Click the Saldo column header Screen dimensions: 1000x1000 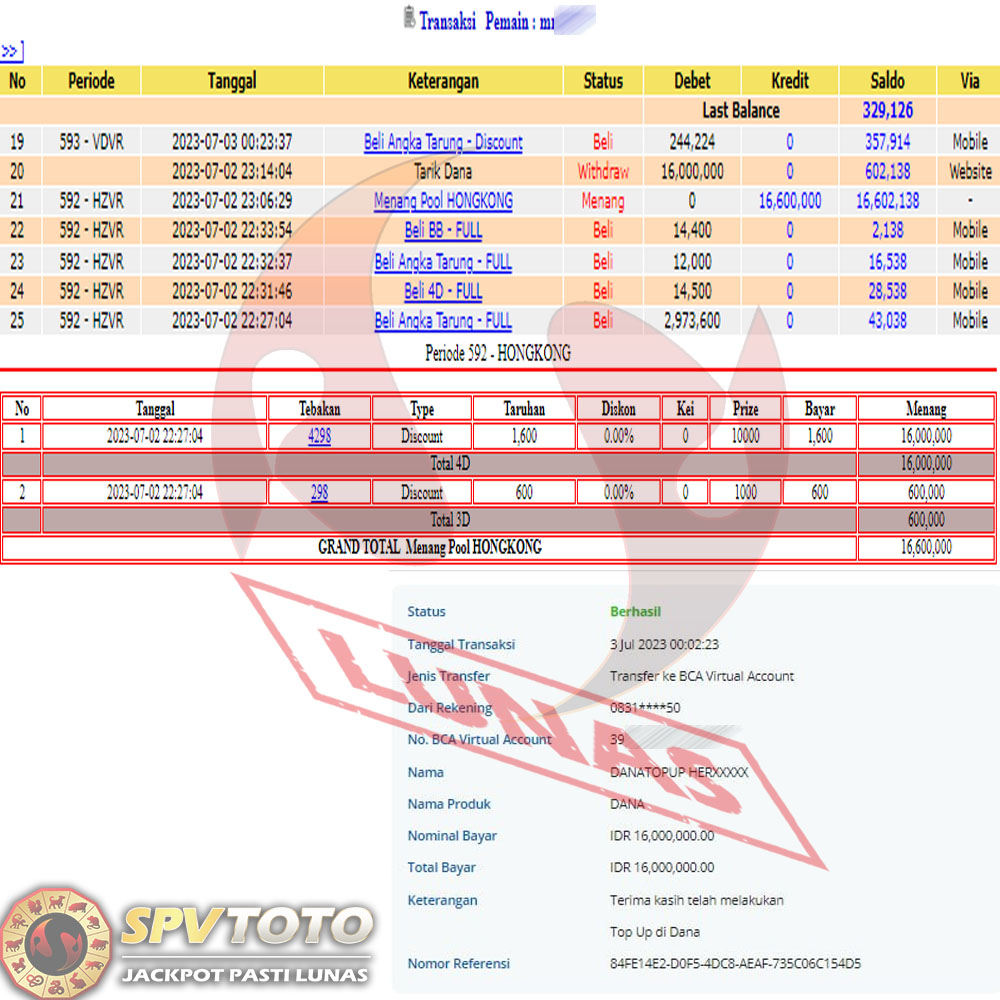887,81
